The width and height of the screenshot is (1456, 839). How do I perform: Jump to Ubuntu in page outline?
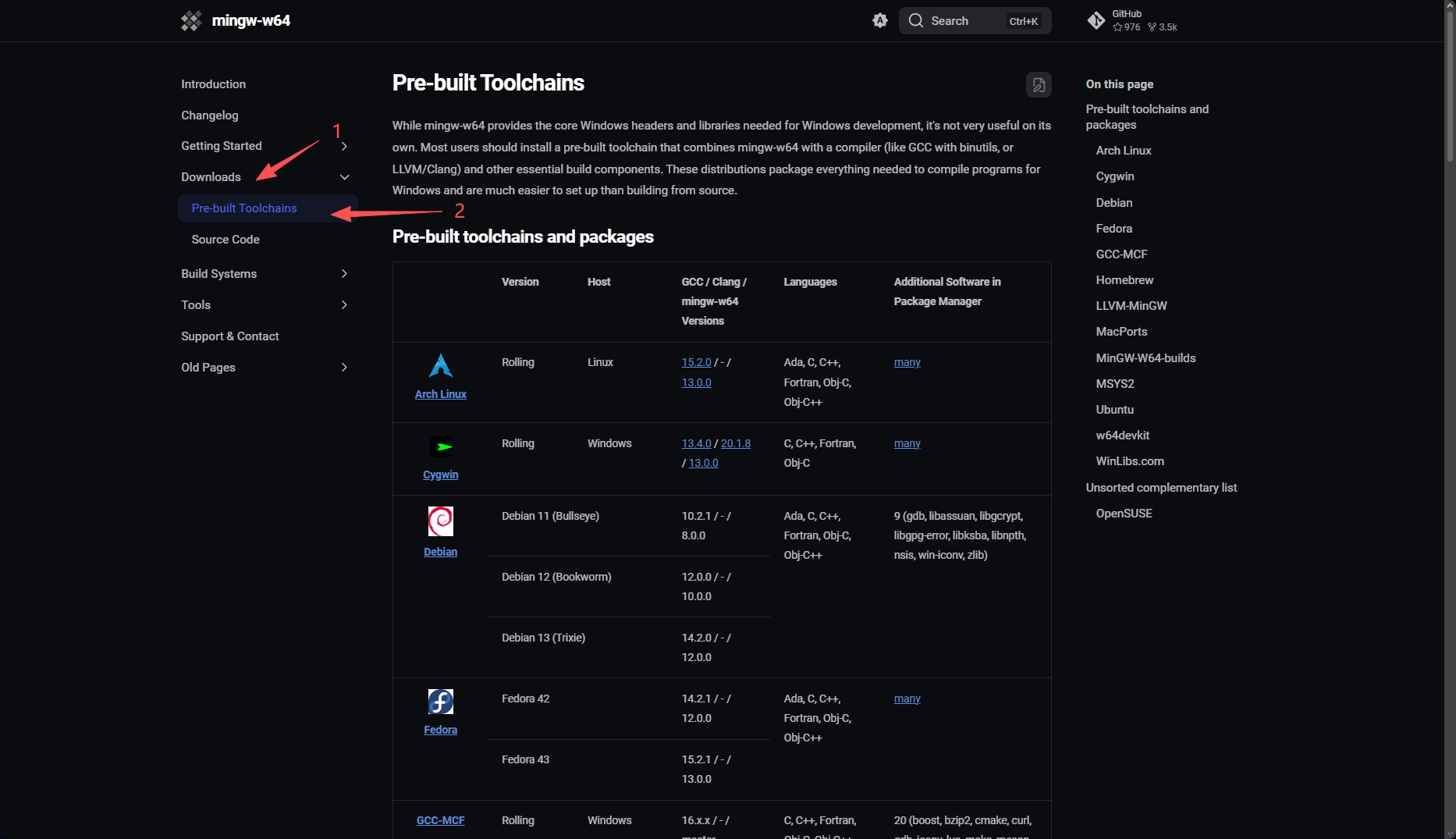tap(1115, 410)
